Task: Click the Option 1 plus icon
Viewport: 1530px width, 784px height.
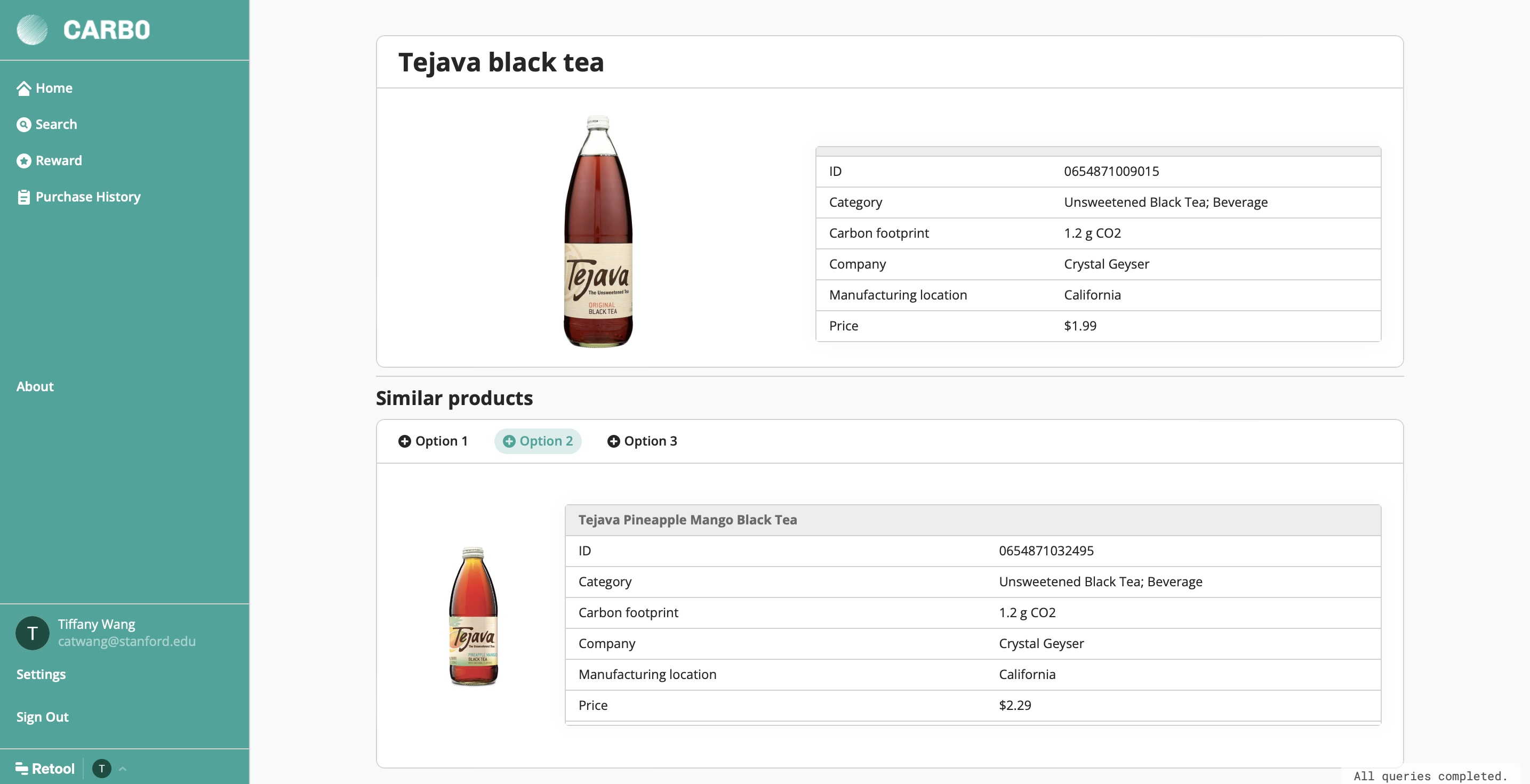Action: (404, 441)
